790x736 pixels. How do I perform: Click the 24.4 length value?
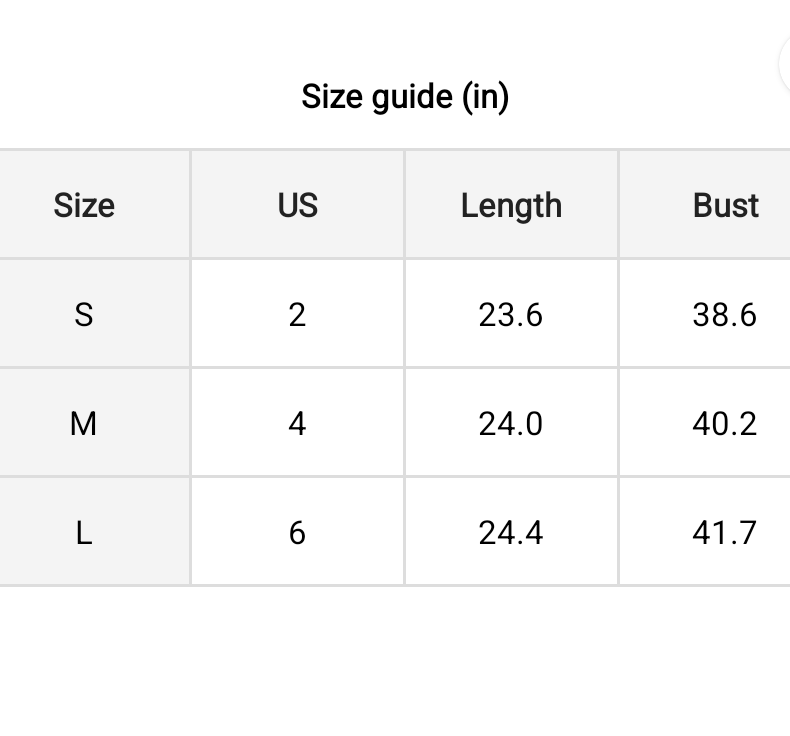click(511, 533)
